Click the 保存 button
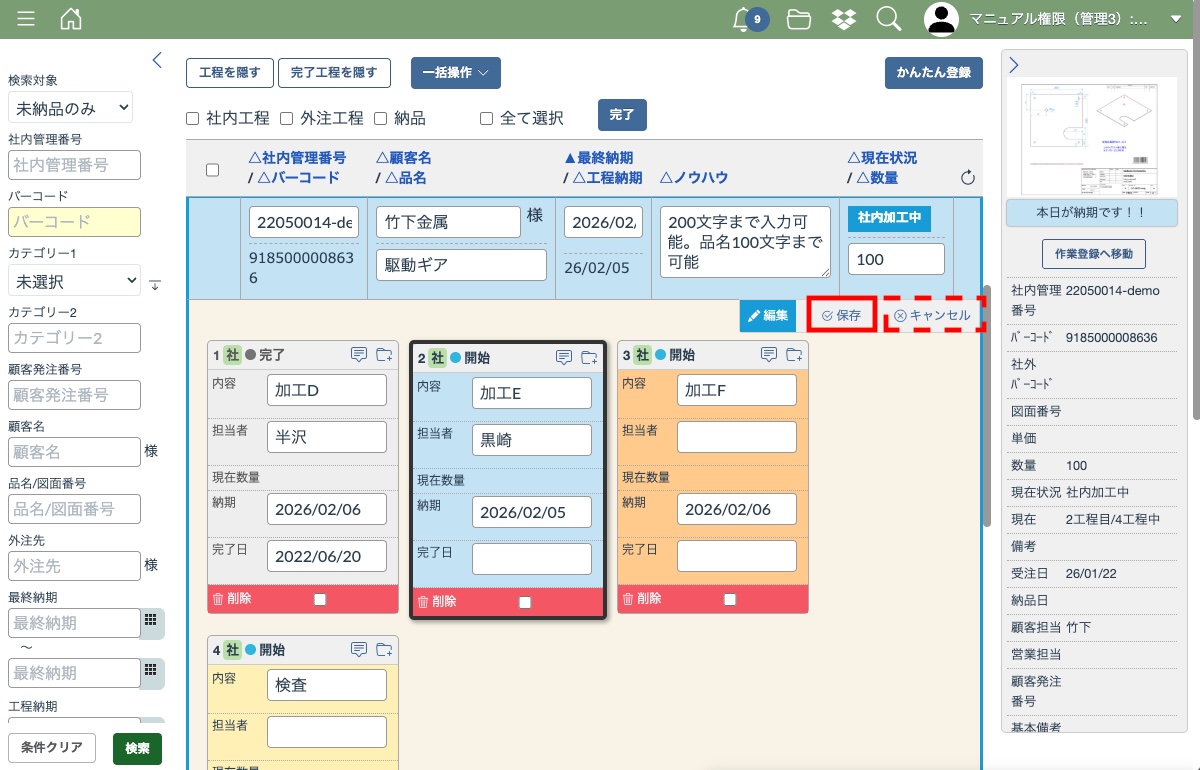Screen dimensions: 1200x770 click(841, 315)
